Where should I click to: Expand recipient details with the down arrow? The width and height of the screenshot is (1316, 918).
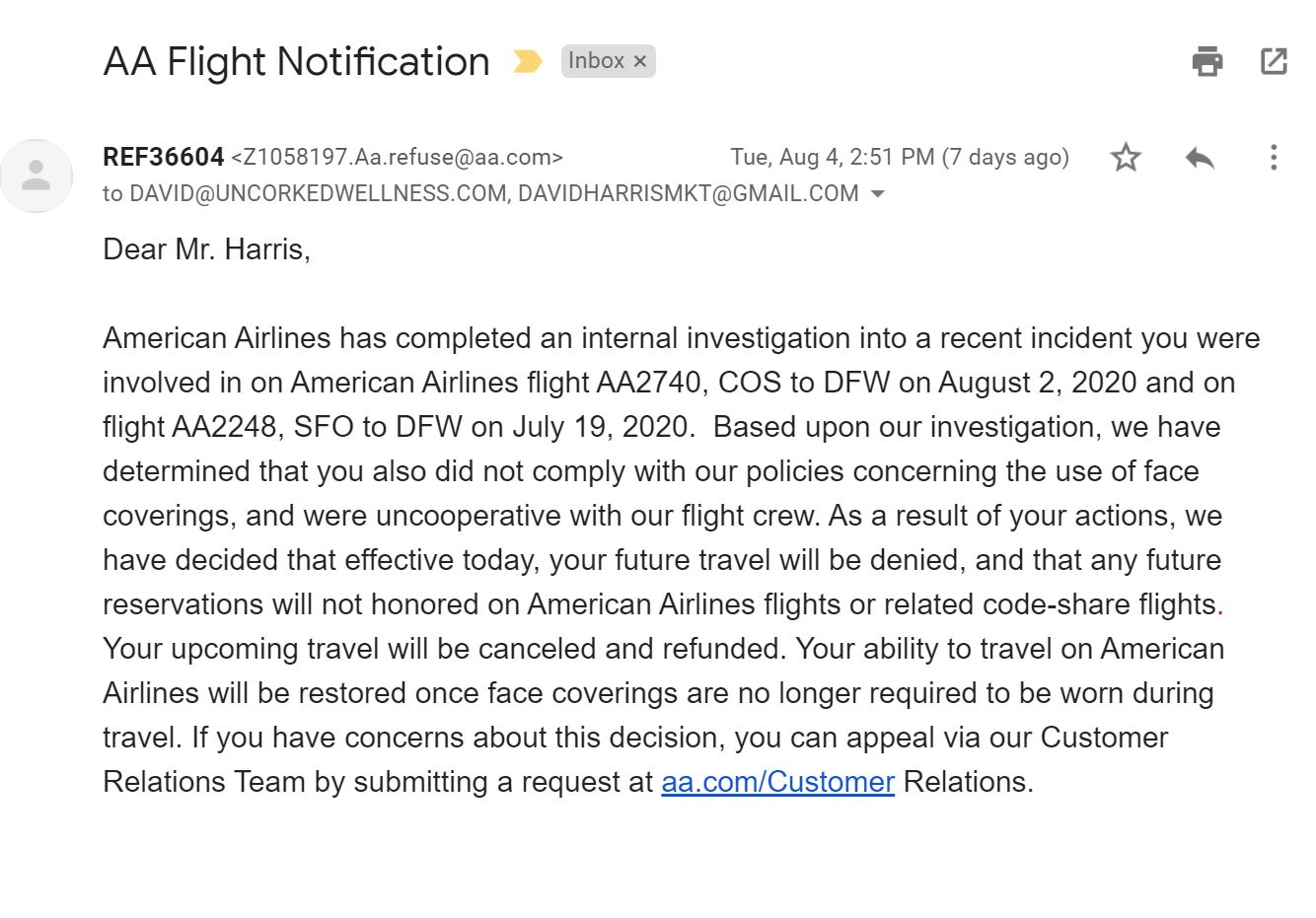(x=878, y=194)
